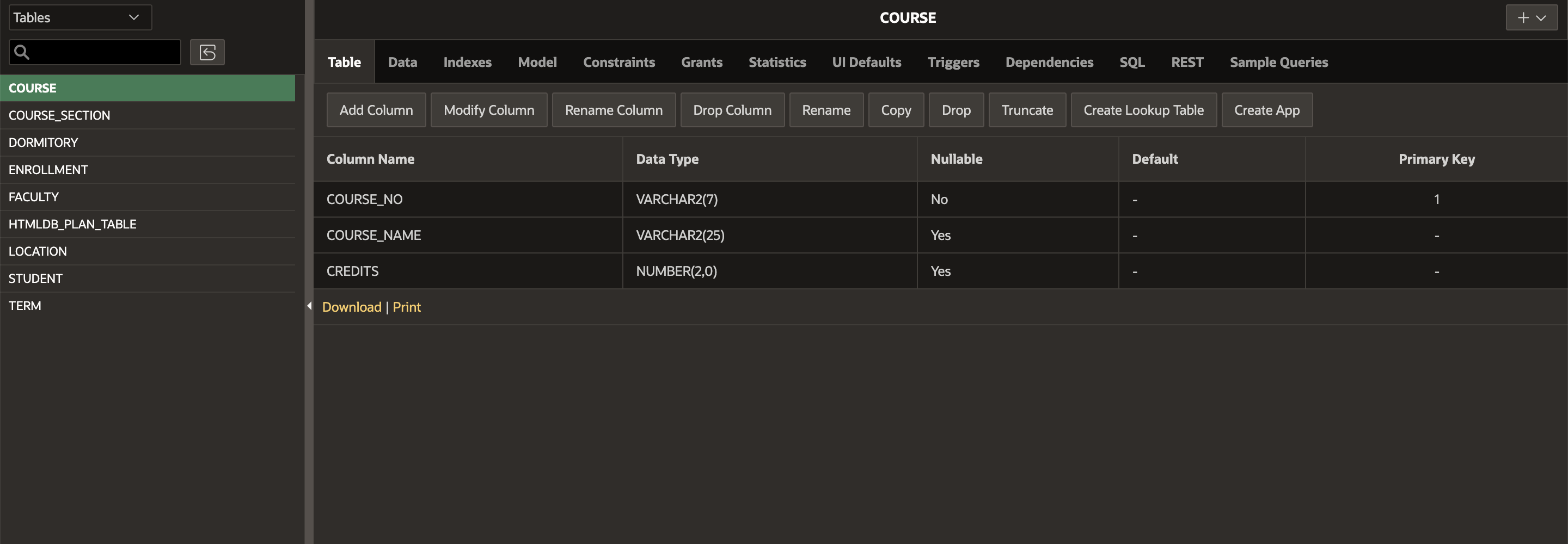1568x544 pixels.
Task: Switch to the Indexes tab
Action: 468,62
